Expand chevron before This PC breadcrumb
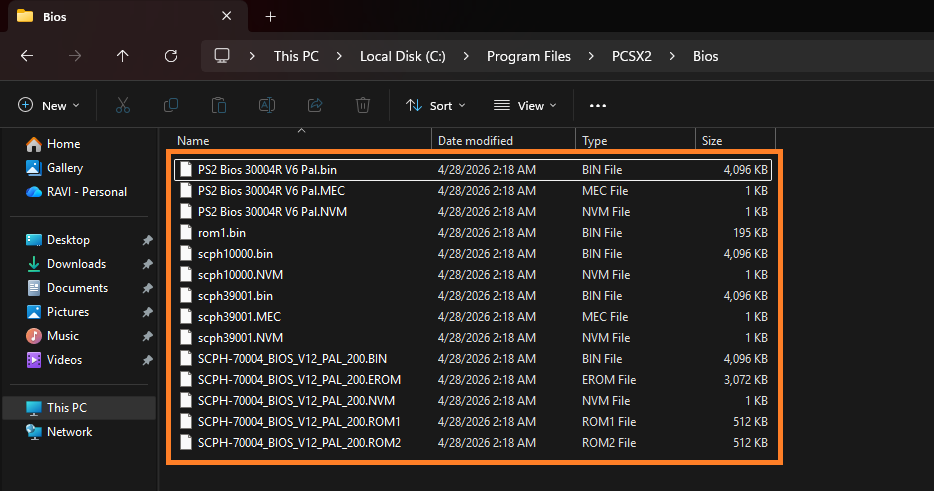 coord(253,56)
